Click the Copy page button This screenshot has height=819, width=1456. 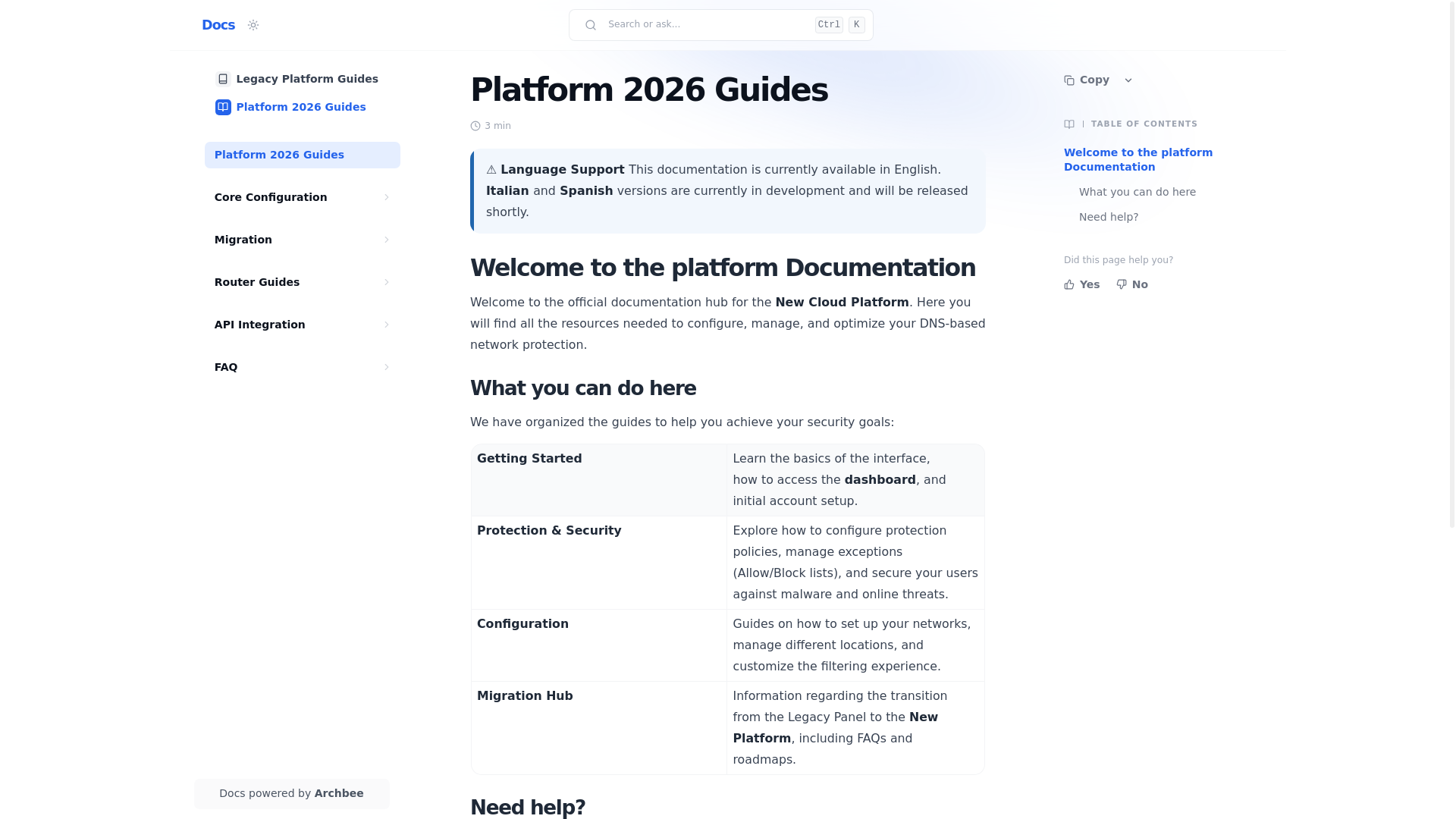coord(1087,80)
